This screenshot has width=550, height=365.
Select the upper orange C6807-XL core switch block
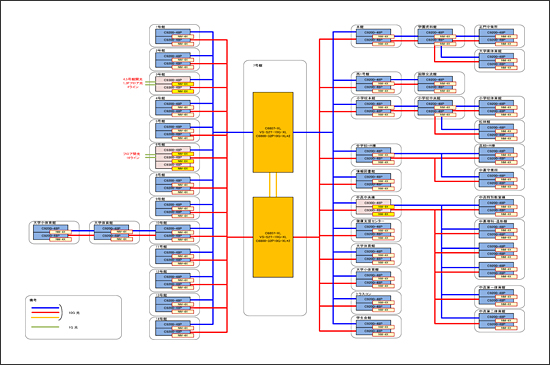pyautogui.click(x=273, y=132)
